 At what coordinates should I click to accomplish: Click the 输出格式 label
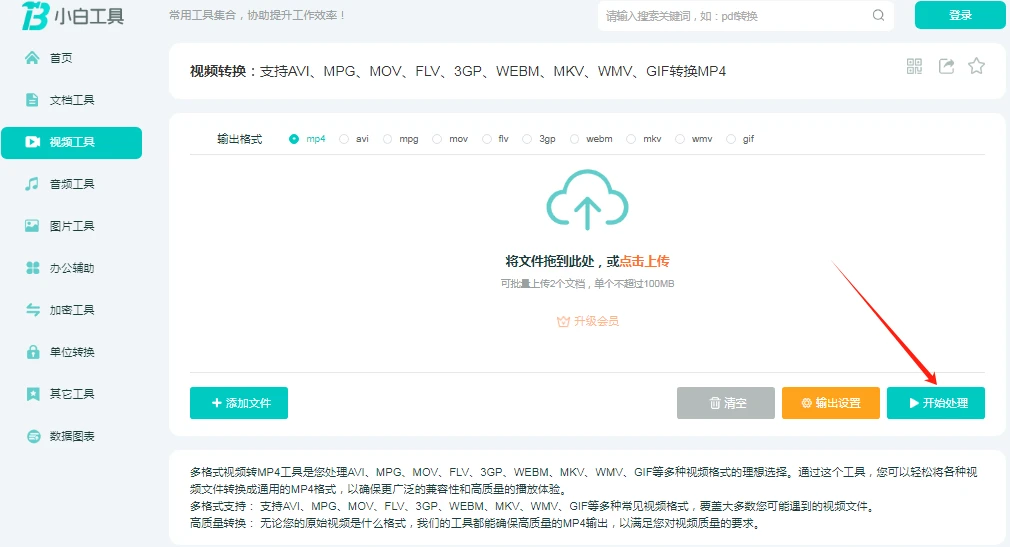240,139
